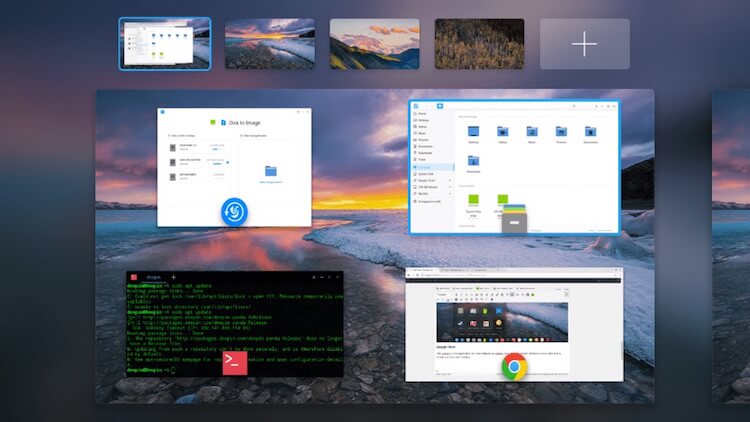Switch to the first workspace thumbnail
This screenshot has width=750, height=422.
click(x=165, y=44)
